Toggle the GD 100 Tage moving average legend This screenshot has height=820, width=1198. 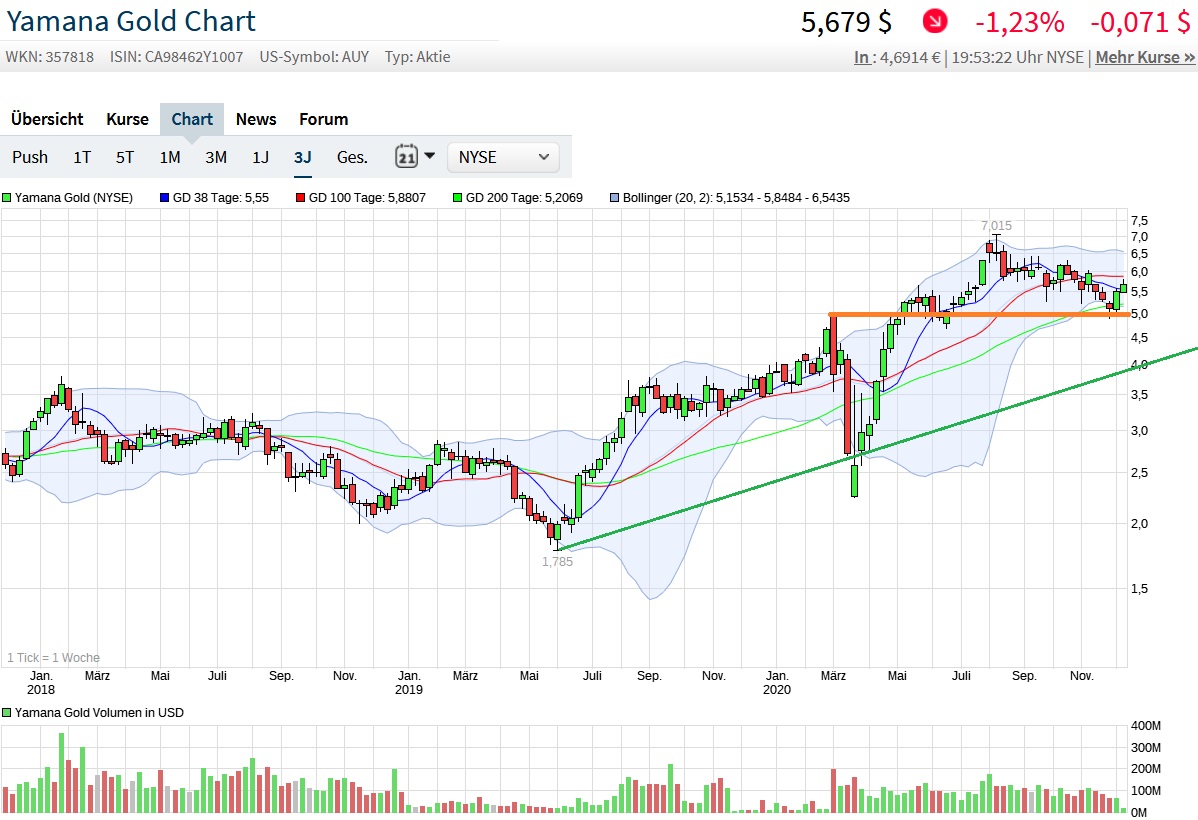click(x=360, y=198)
